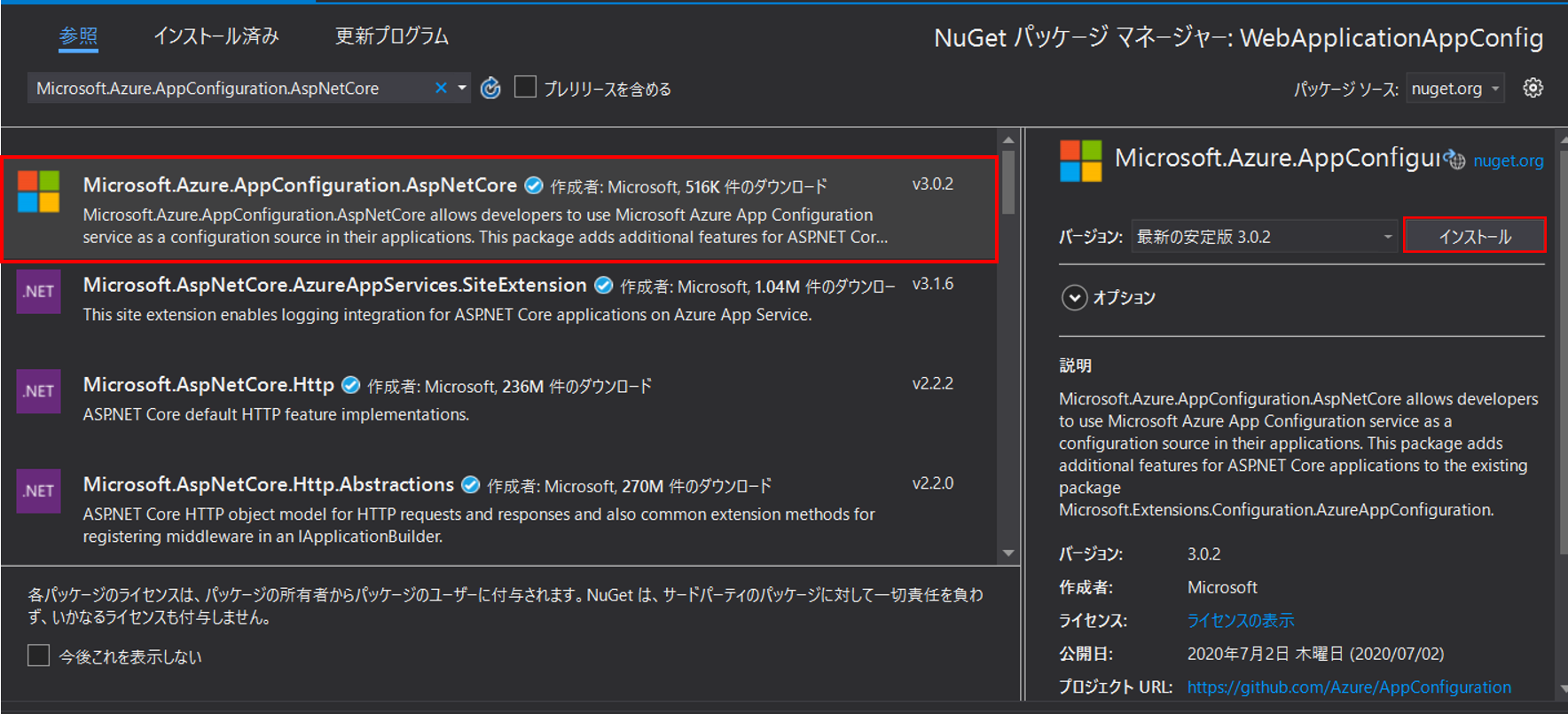Click the インストール button

click(1474, 236)
